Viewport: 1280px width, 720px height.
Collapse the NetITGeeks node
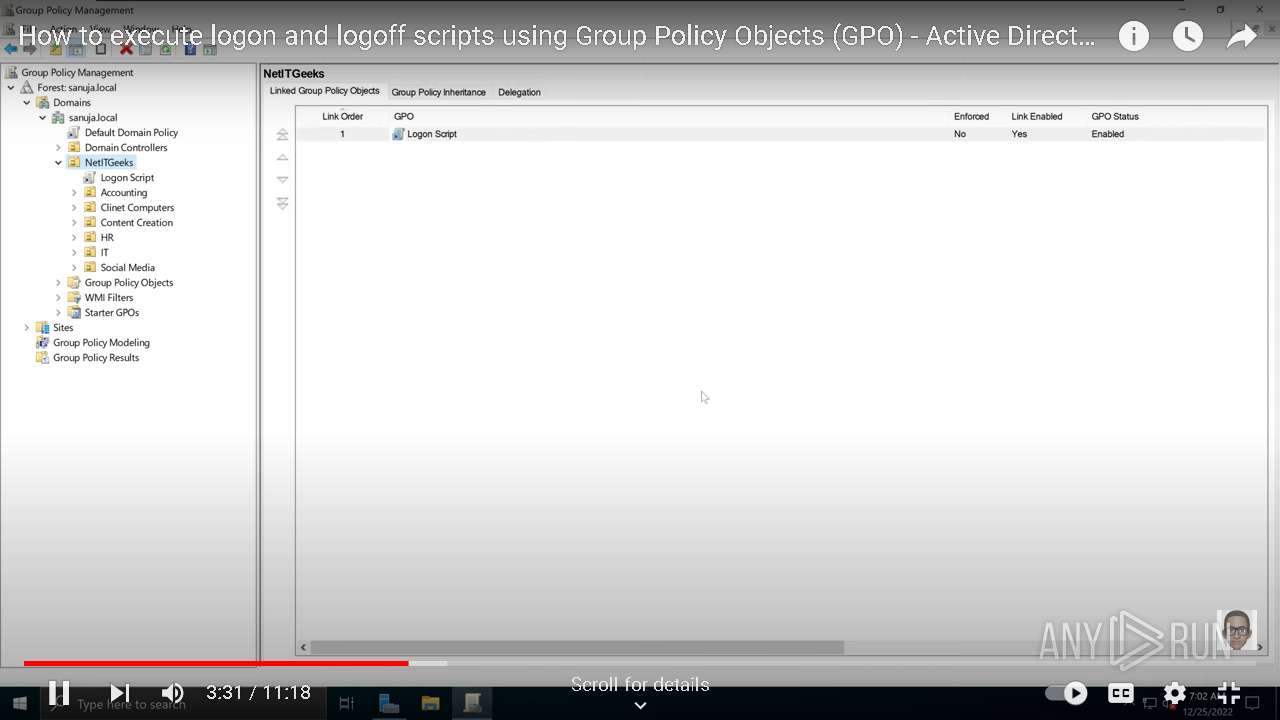pyautogui.click(x=59, y=163)
